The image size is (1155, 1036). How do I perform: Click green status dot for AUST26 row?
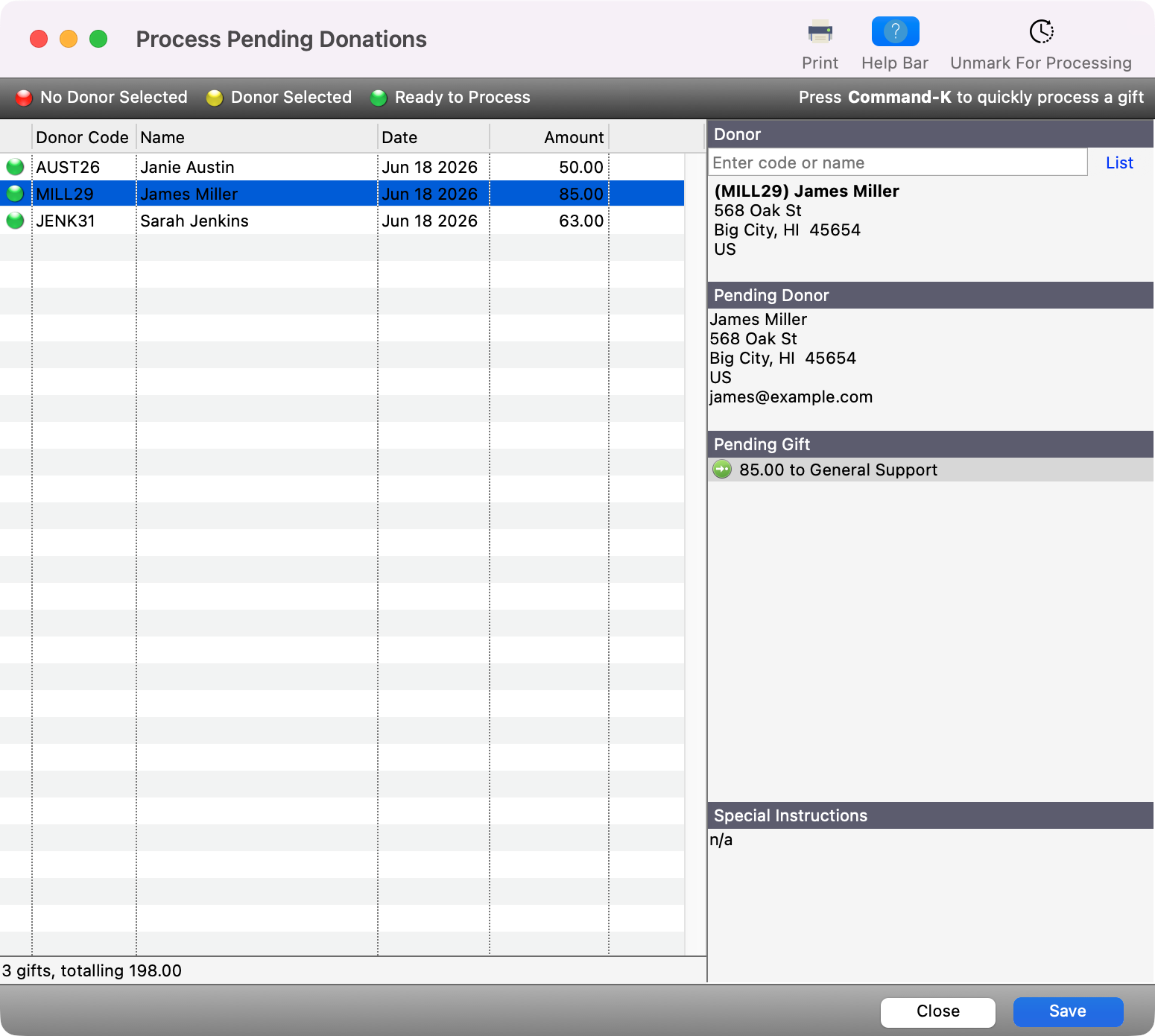click(x=15, y=167)
